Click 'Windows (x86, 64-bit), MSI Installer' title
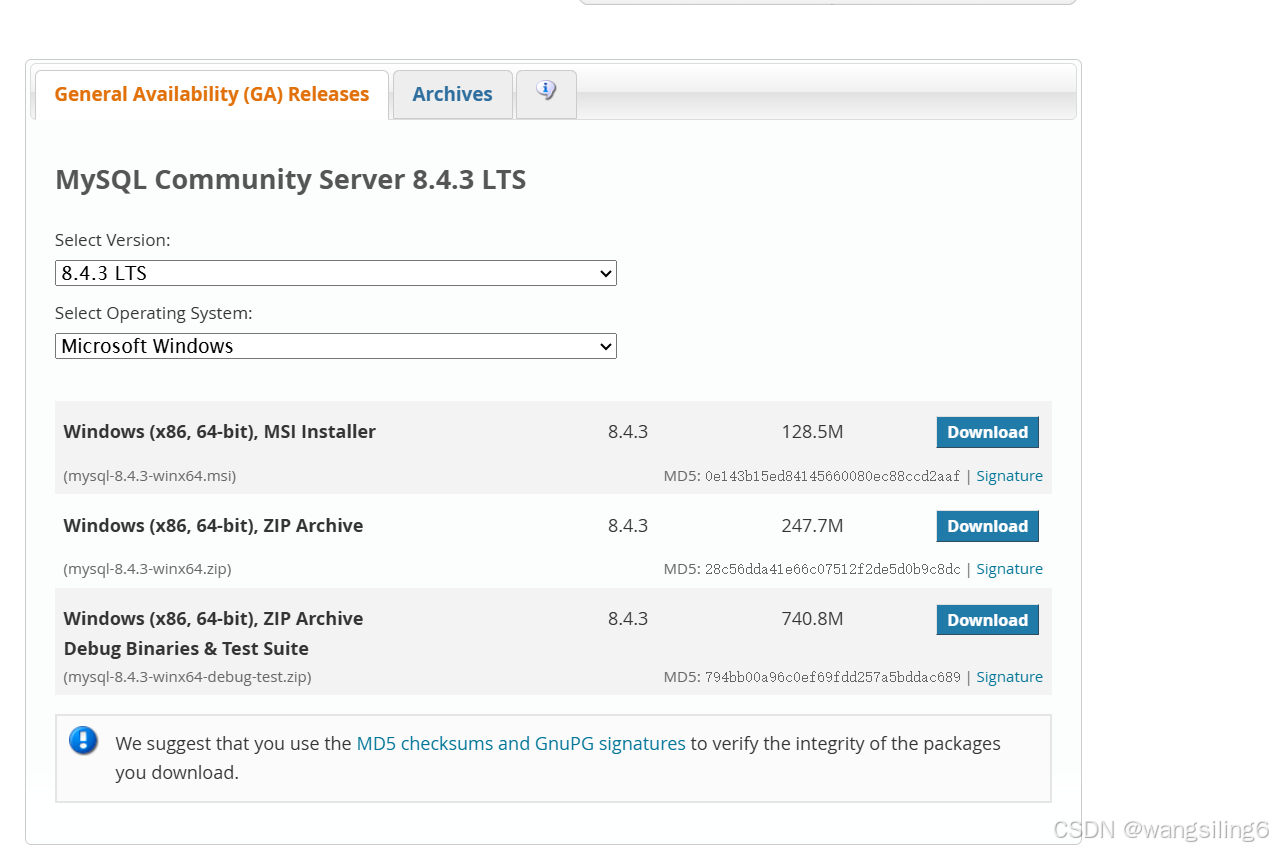 click(x=220, y=432)
